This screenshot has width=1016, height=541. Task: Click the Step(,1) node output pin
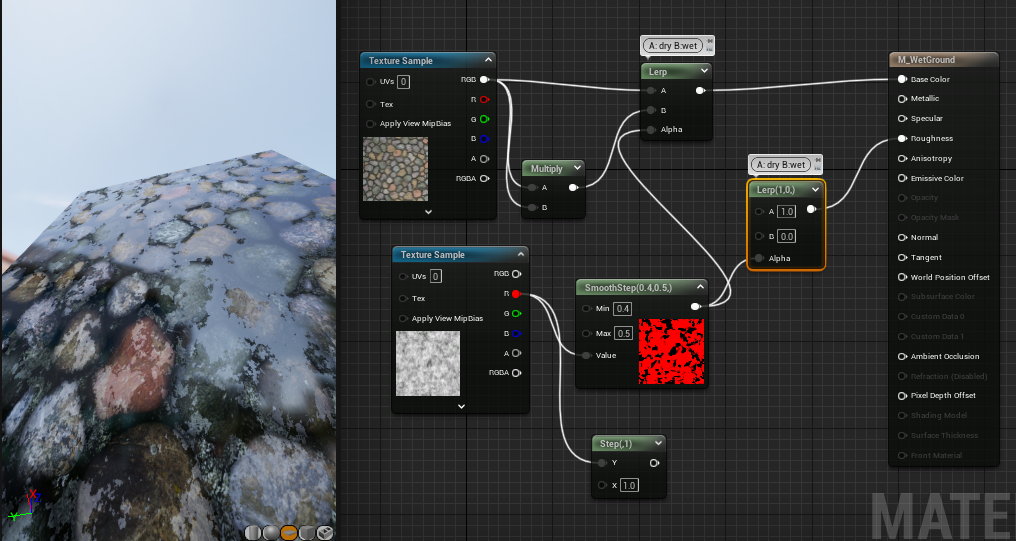coord(654,463)
